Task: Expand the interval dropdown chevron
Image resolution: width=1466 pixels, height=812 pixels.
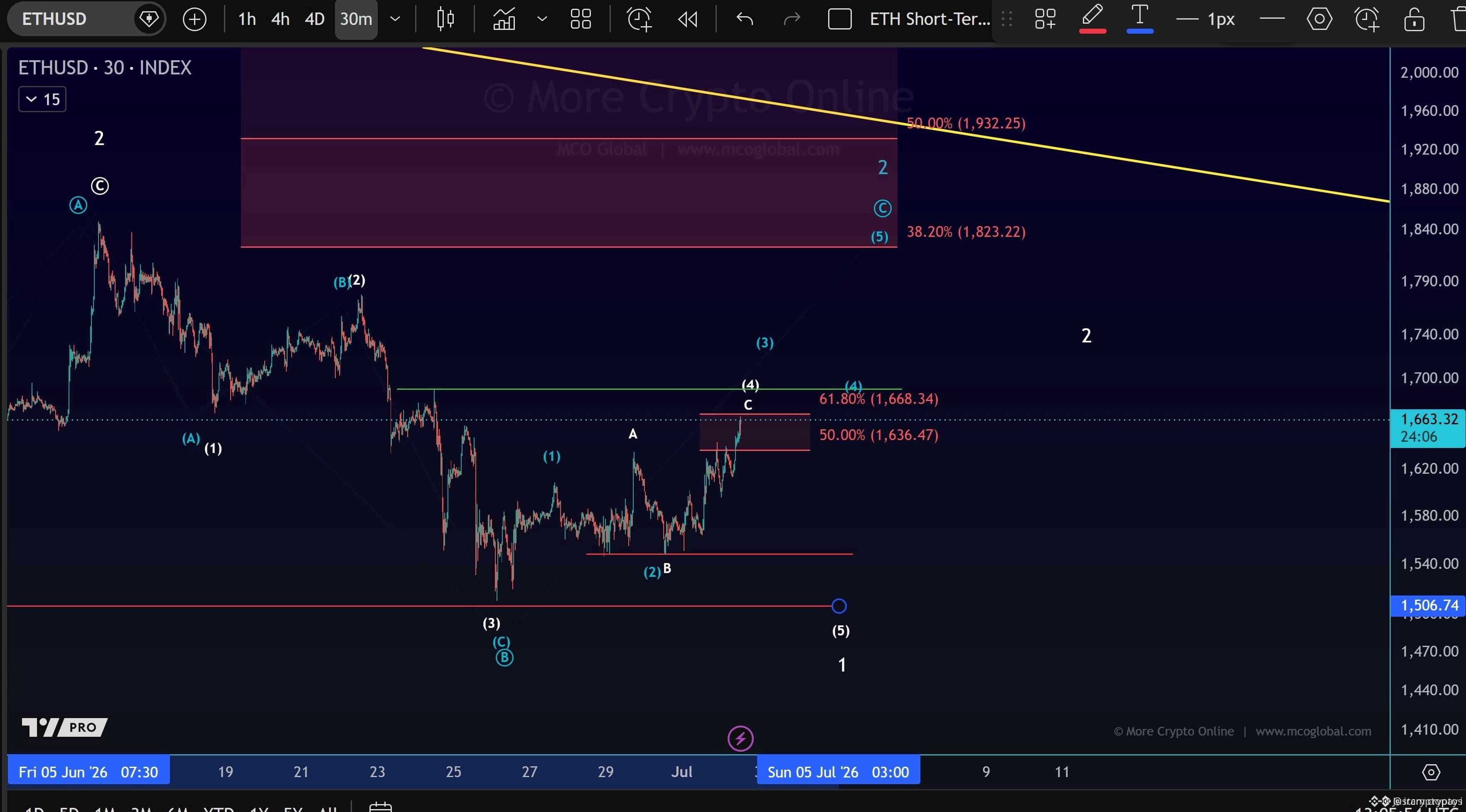Action: (395, 20)
